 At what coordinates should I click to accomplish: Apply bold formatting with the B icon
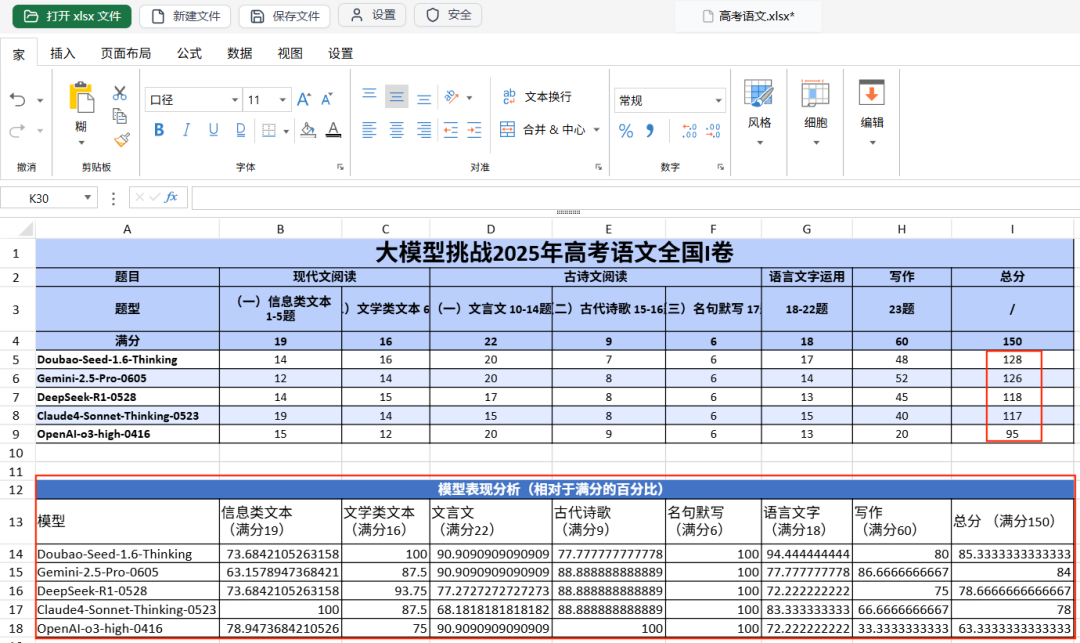[159, 130]
